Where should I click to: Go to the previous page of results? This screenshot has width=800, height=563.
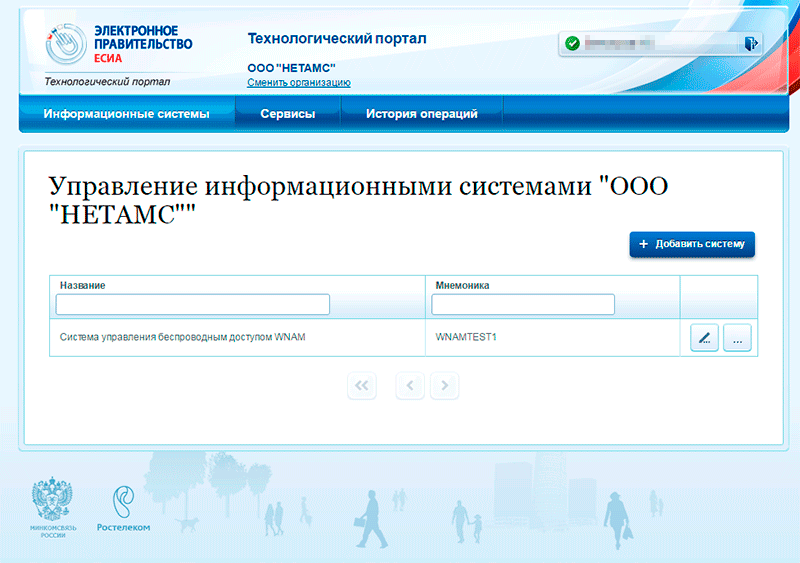(410, 385)
